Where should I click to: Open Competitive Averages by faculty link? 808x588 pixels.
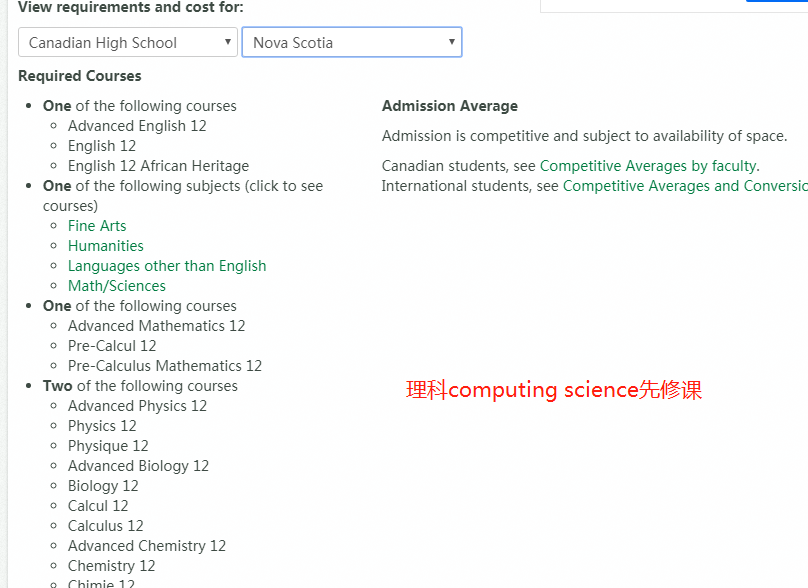point(648,166)
